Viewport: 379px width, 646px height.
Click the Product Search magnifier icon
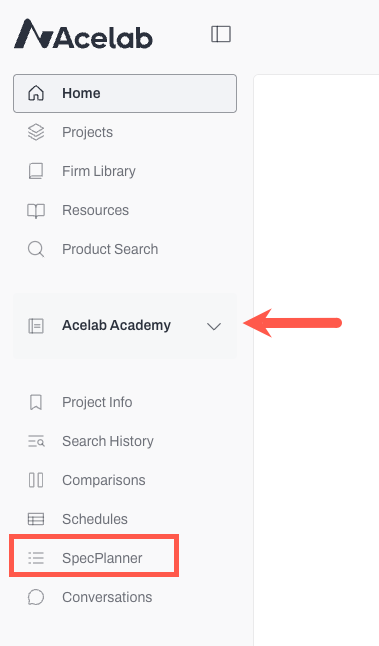(36, 249)
